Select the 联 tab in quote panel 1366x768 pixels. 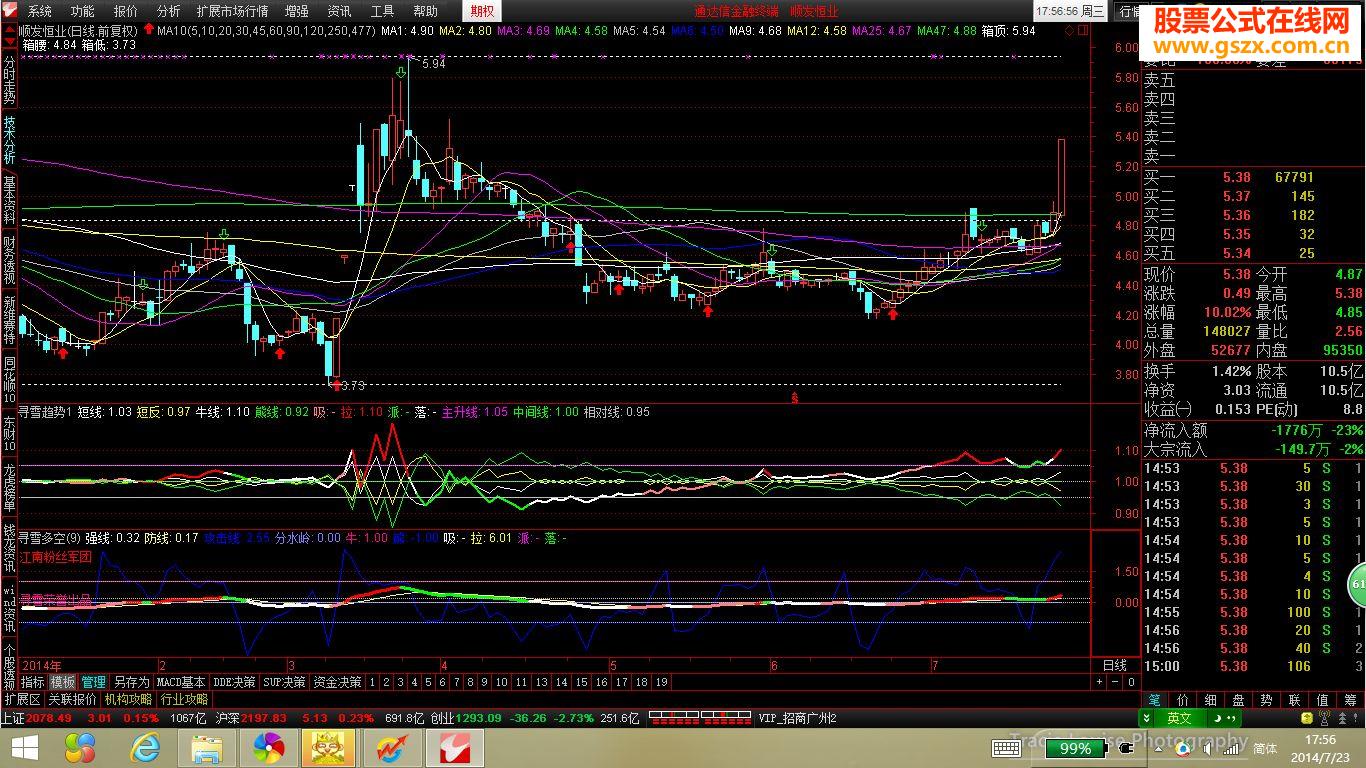1295,700
